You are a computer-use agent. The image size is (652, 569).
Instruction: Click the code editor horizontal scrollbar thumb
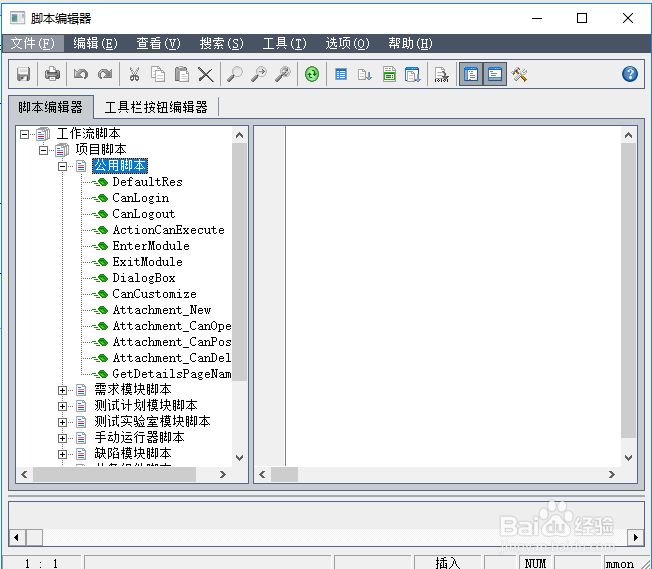(x=284, y=475)
